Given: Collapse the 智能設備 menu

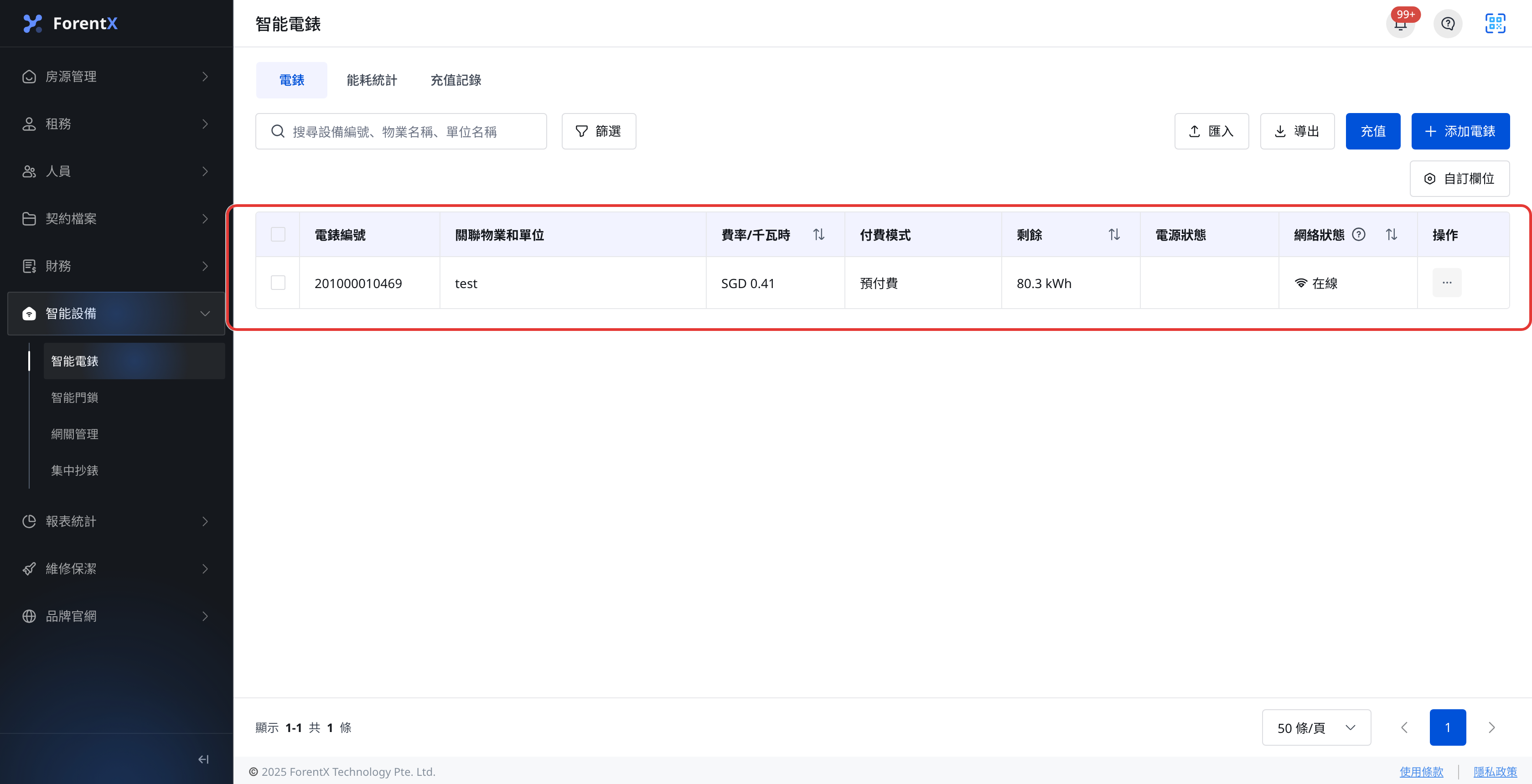Looking at the screenshot, I should pos(116,313).
